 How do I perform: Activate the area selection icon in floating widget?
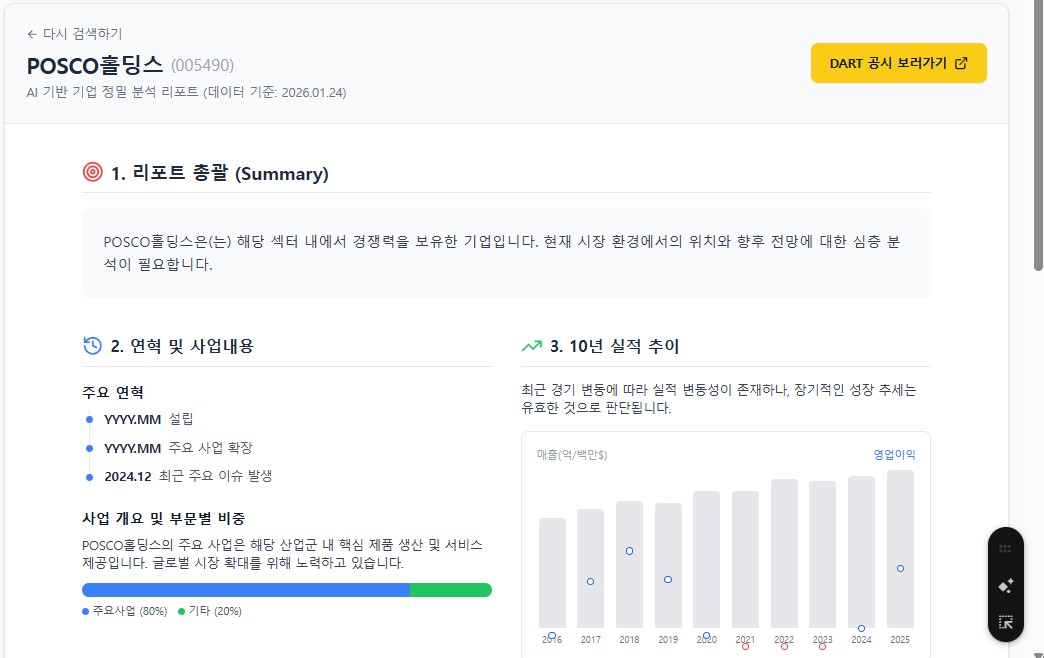tap(1005, 622)
